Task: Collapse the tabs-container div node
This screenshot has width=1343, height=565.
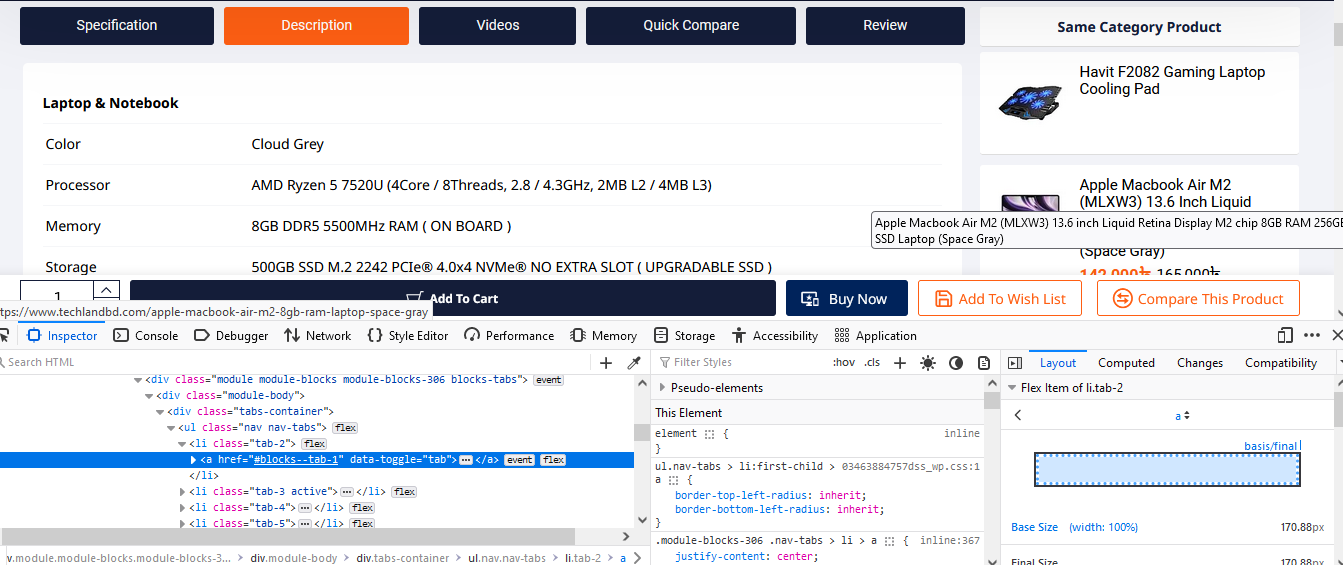Action: [160, 412]
